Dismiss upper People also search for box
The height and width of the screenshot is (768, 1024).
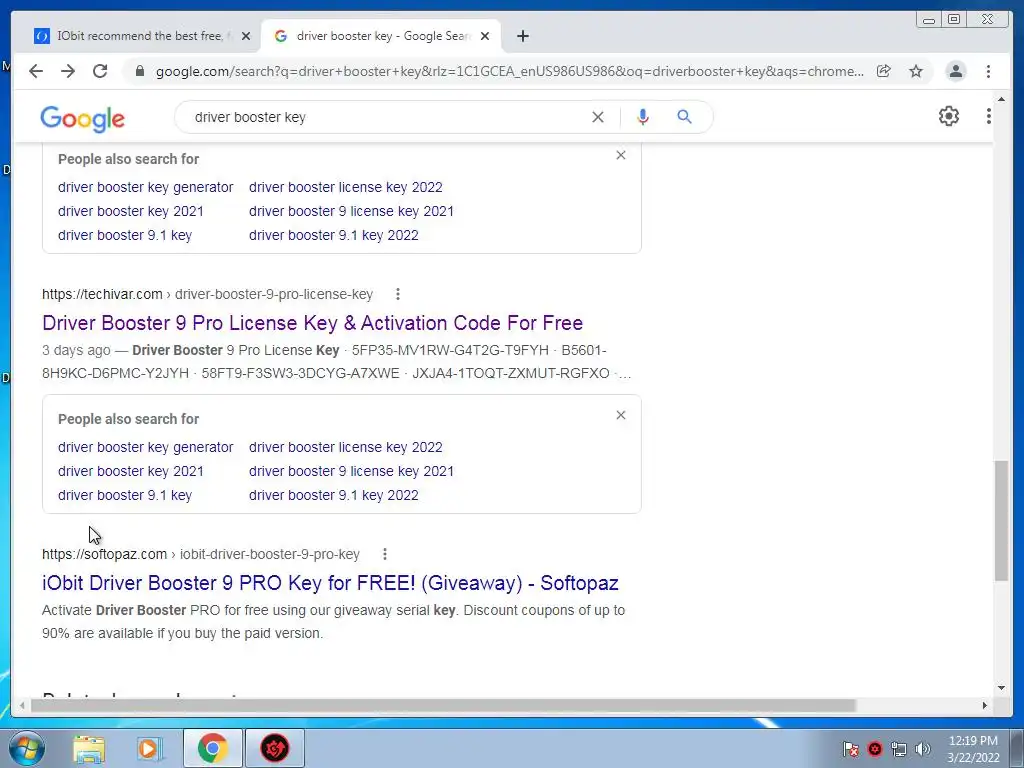coord(620,155)
